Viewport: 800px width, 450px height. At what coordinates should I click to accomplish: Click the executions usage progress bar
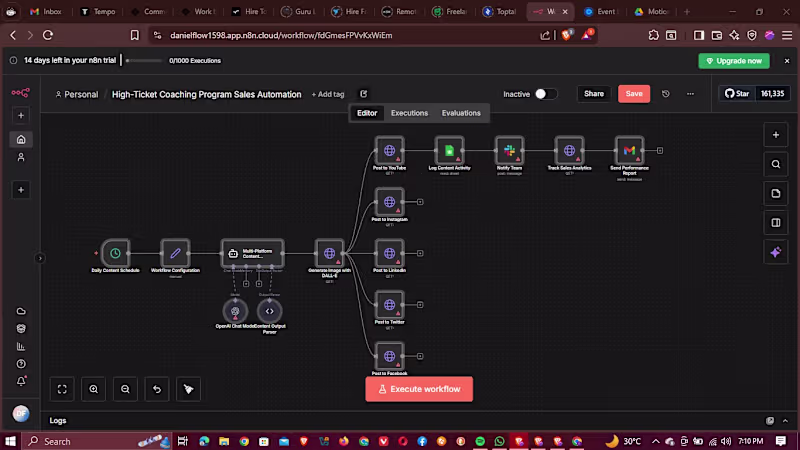pyautogui.click(x=143, y=61)
